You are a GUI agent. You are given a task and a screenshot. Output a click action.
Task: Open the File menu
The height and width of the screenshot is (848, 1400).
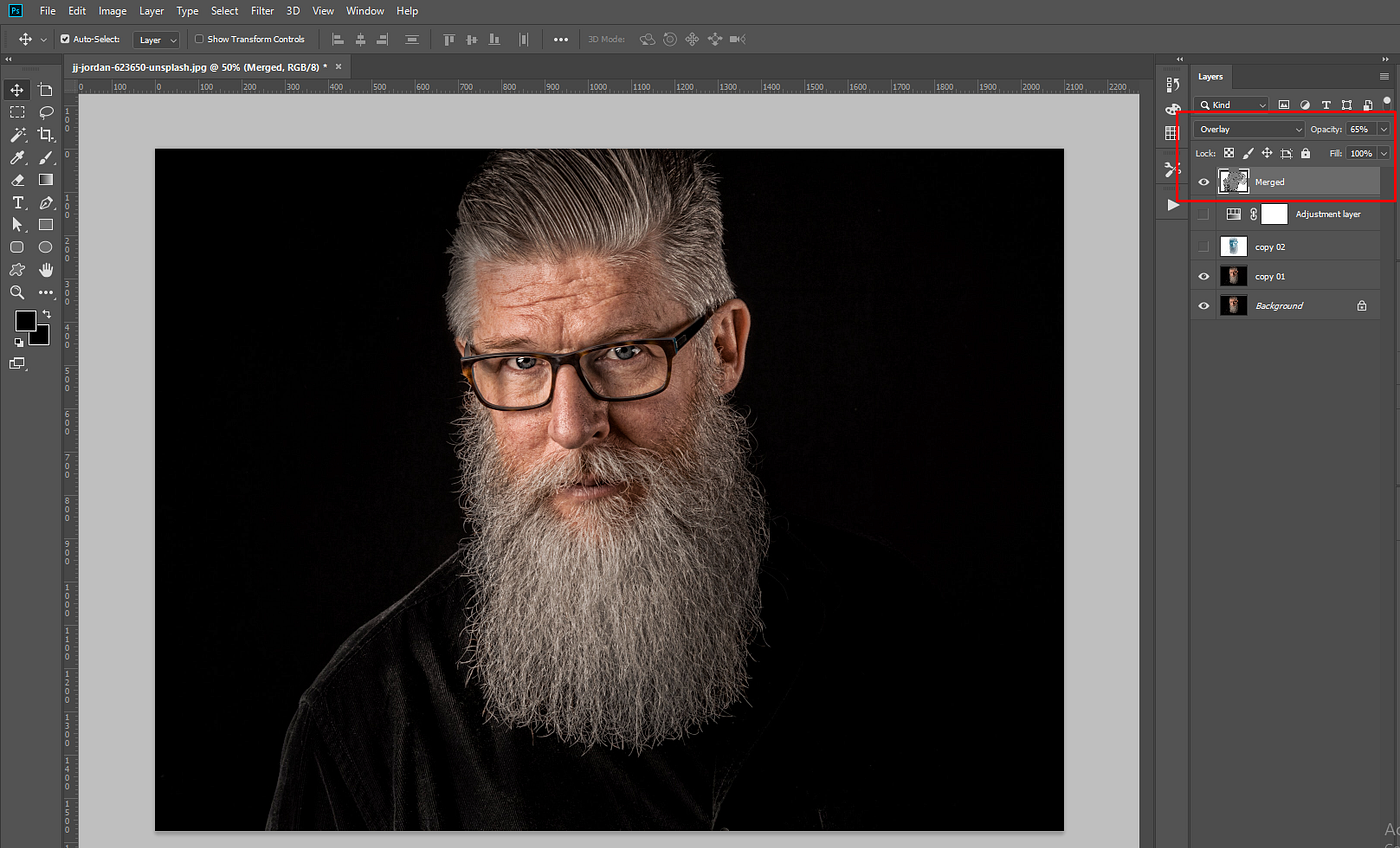[x=47, y=11]
